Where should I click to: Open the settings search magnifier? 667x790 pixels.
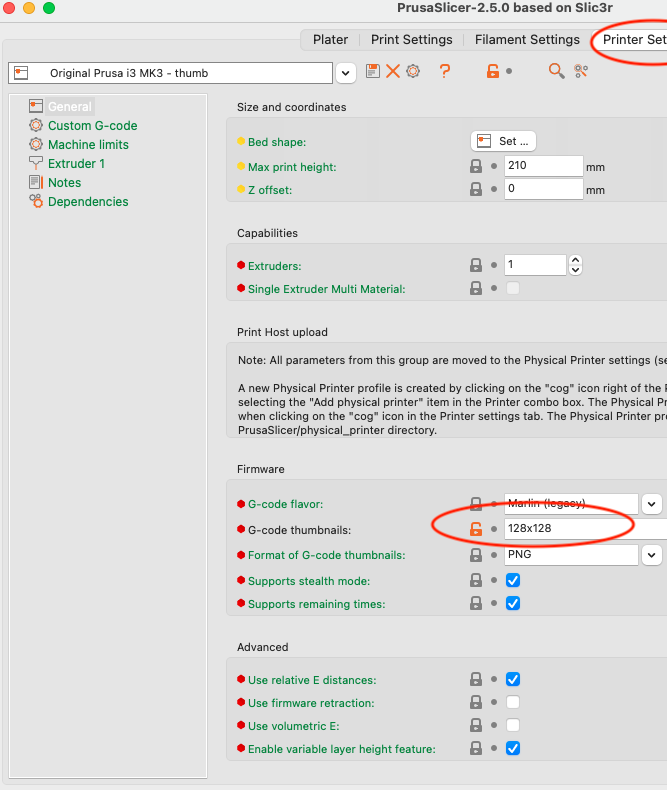coord(556,71)
